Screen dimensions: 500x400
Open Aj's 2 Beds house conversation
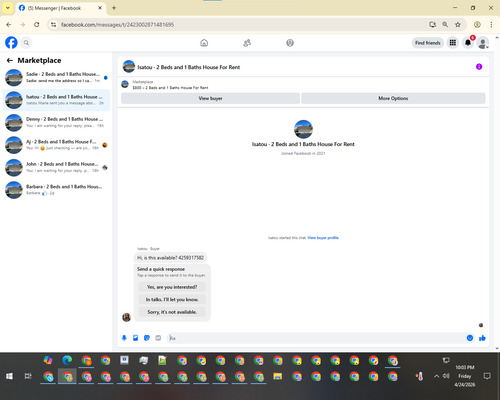point(56,145)
